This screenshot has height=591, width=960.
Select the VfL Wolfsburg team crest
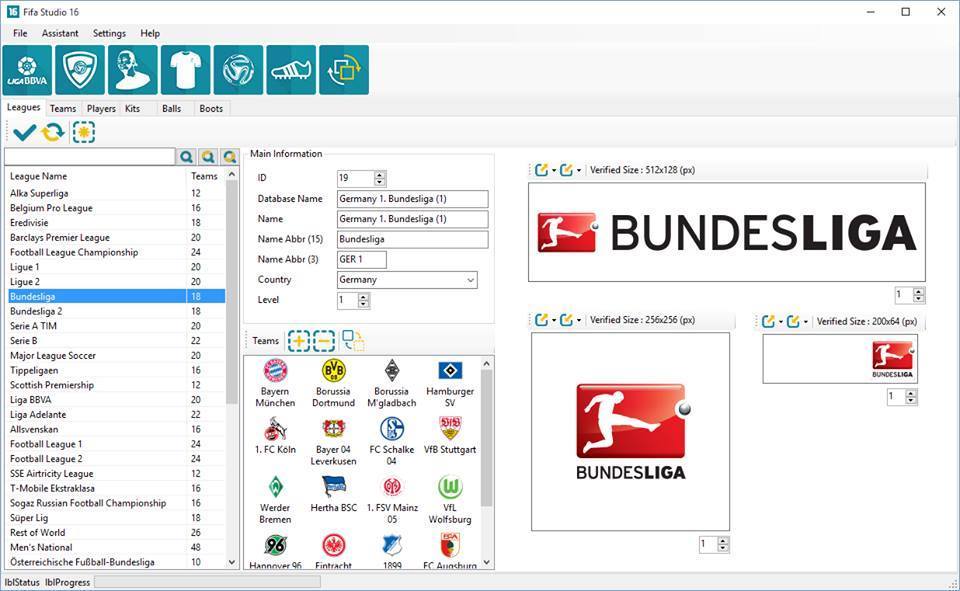pos(450,487)
